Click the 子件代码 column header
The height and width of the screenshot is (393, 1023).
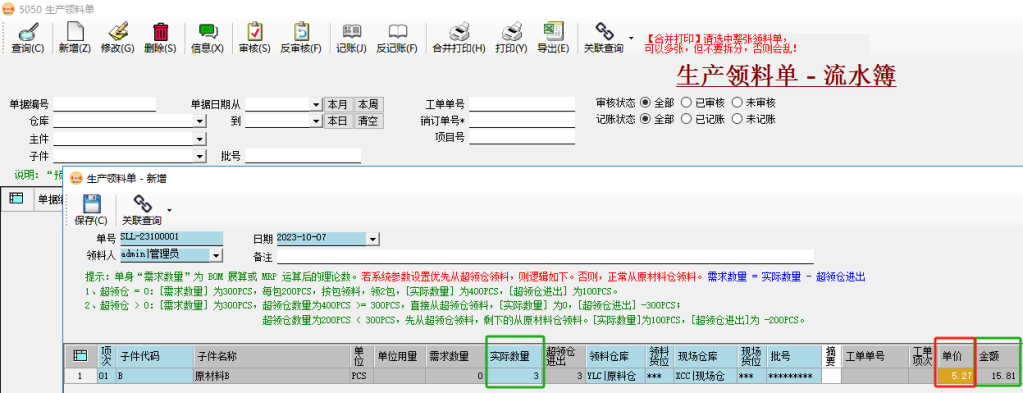(154, 356)
